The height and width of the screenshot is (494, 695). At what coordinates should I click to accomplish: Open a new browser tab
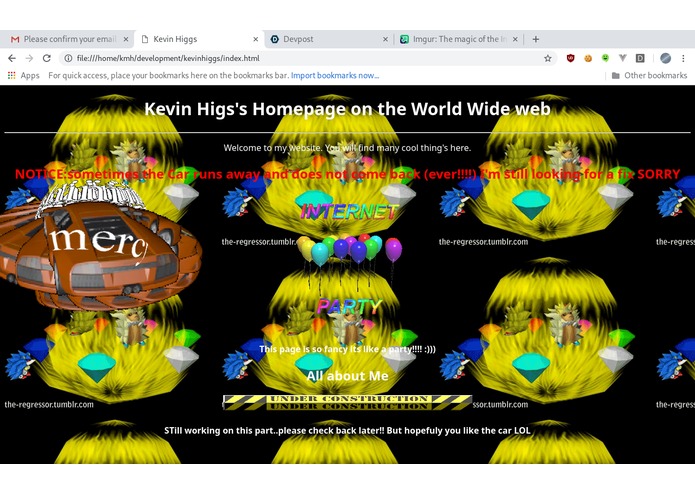pos(536,39)
